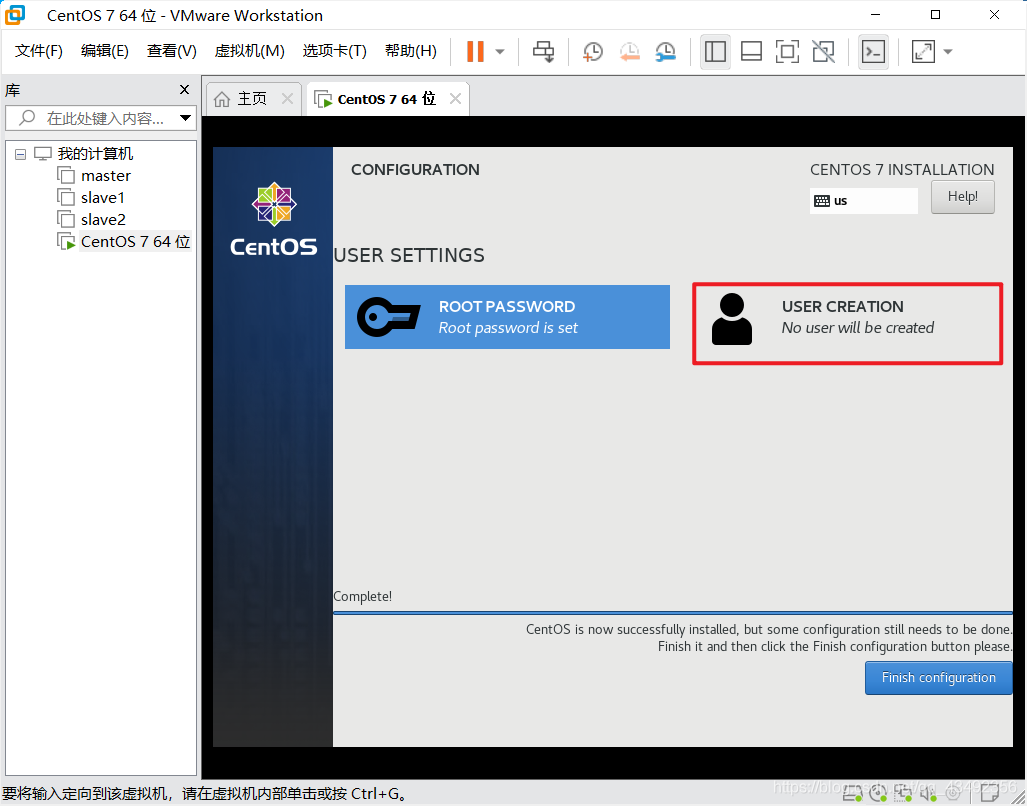Open the 查看(V) menu
Screen dimensions: 1027x806
click(x=172, y=51)
